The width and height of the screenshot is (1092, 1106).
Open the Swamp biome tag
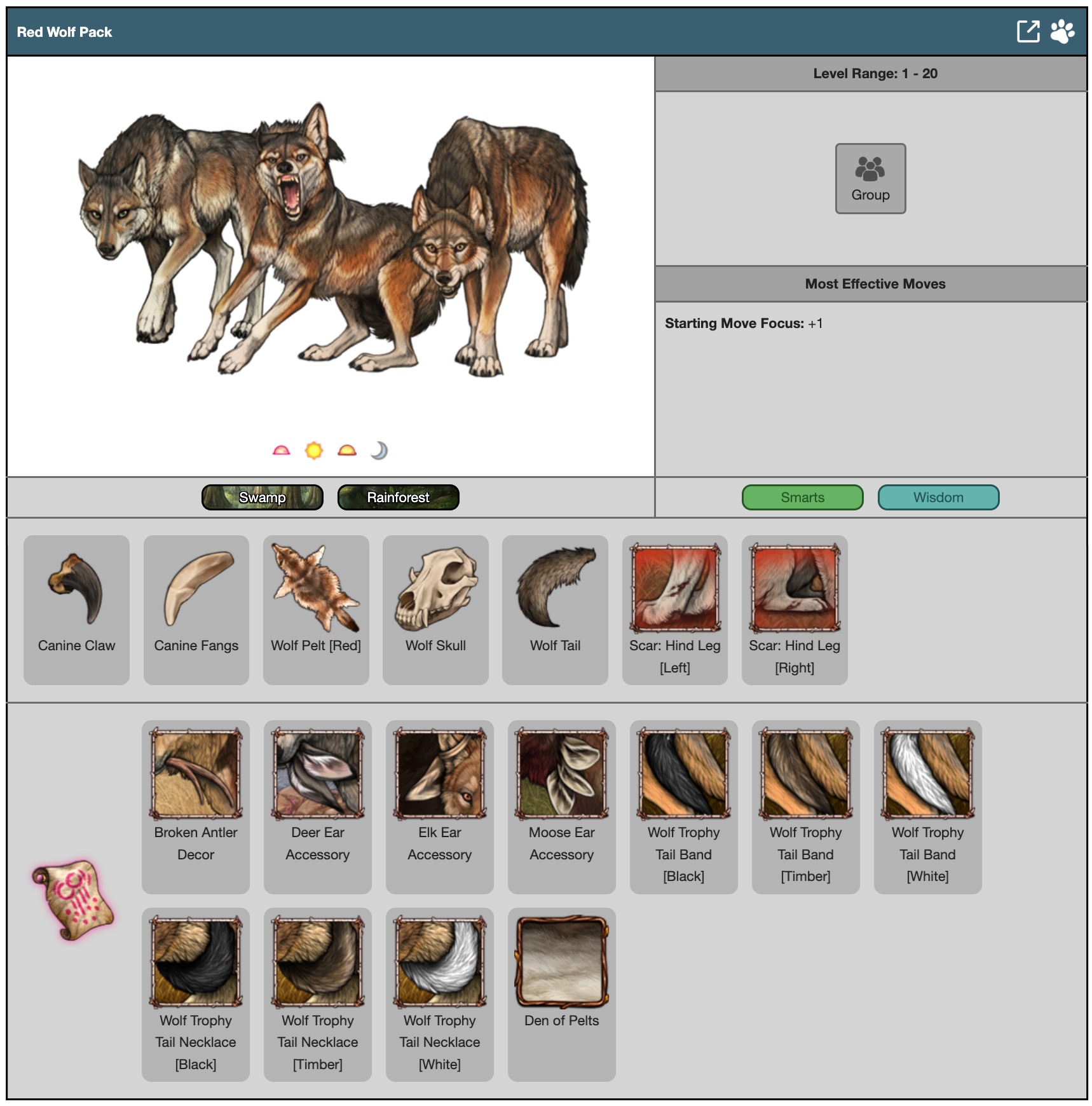coord(262,497)
